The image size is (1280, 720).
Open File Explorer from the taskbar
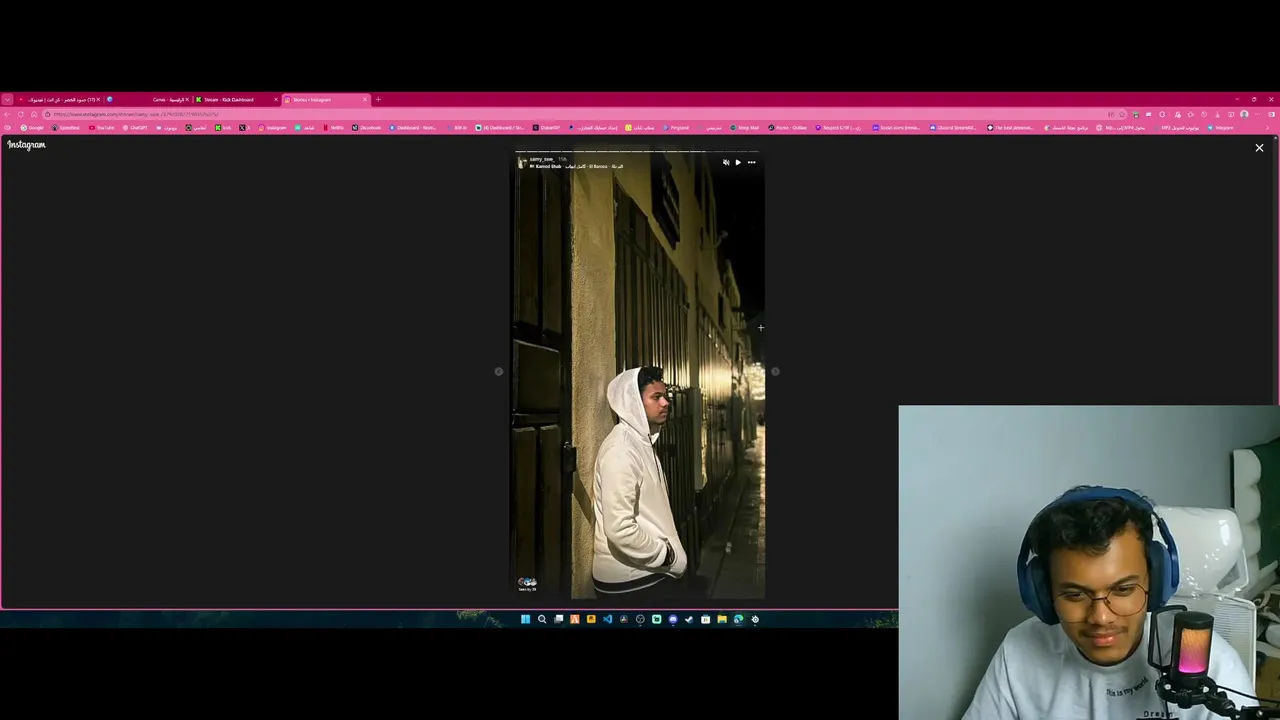tap(722, 620)
